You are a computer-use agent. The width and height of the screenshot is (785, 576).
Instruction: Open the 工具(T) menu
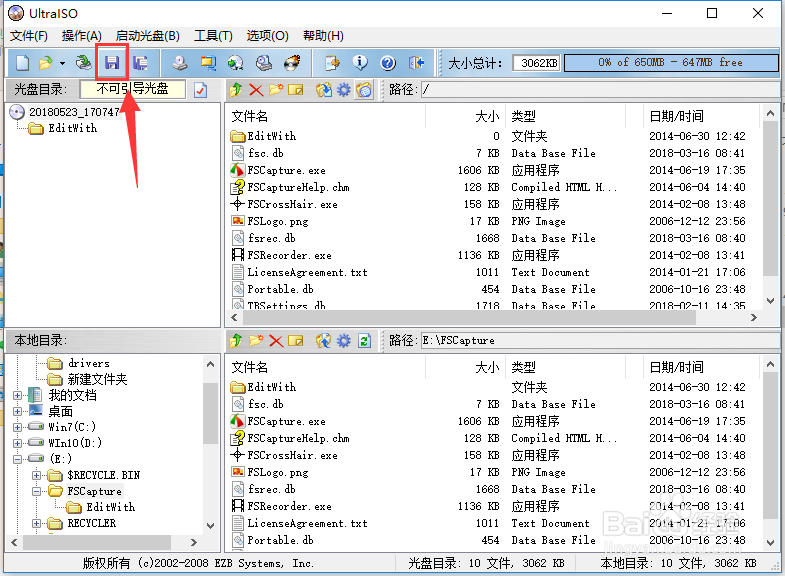coord(213,36)
